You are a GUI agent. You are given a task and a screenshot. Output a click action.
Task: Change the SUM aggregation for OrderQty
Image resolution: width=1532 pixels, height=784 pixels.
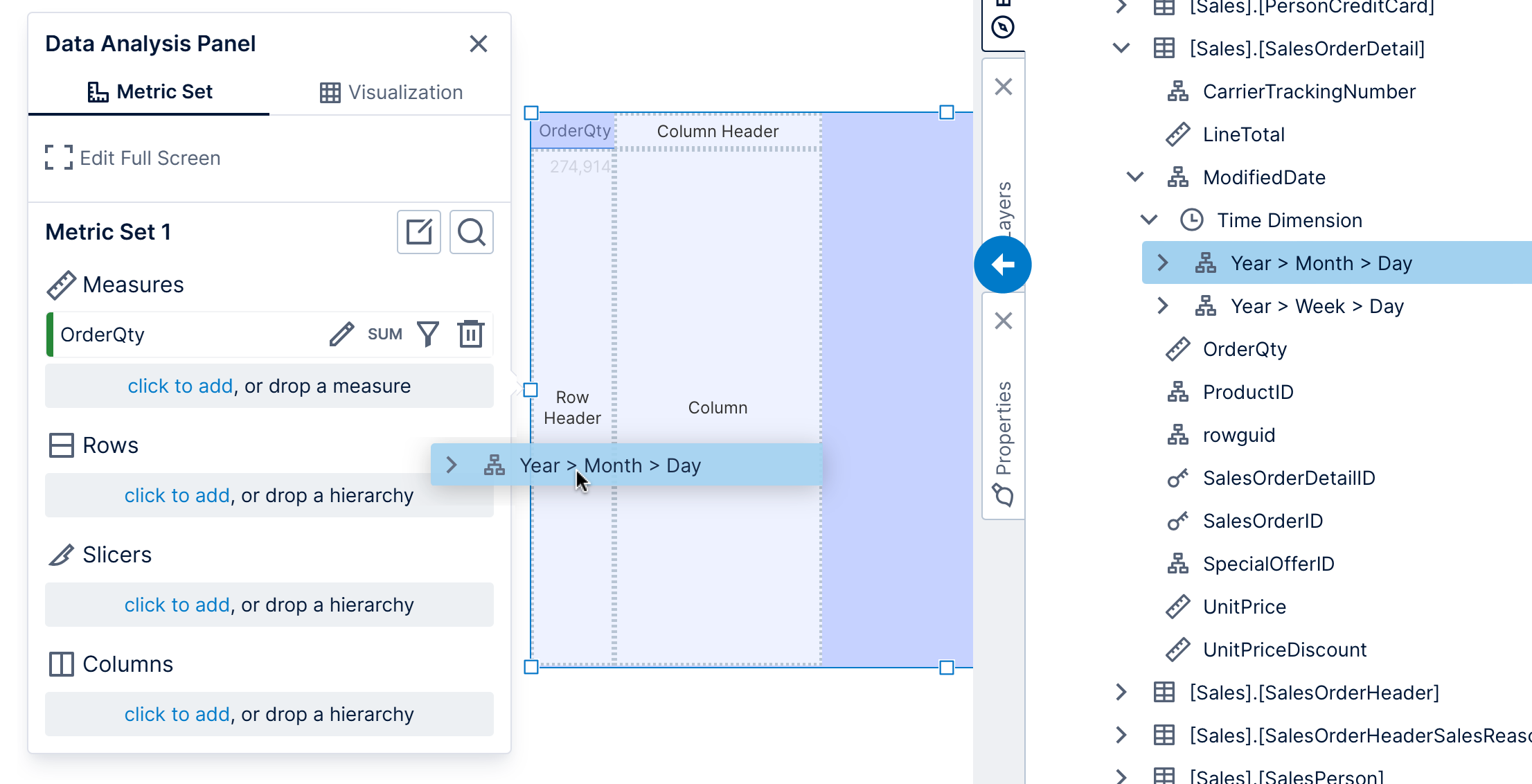pyautogui.click(x=385, y=335)
